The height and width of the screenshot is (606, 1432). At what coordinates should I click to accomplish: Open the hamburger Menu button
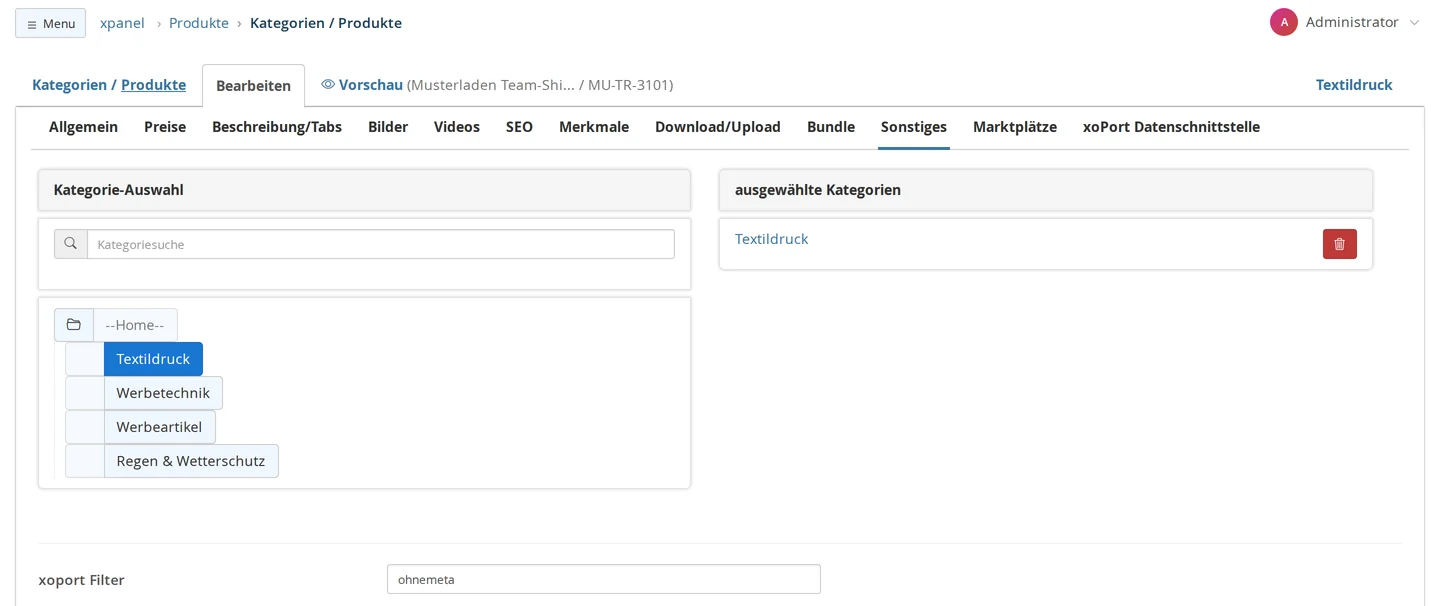tap(50, 23)
